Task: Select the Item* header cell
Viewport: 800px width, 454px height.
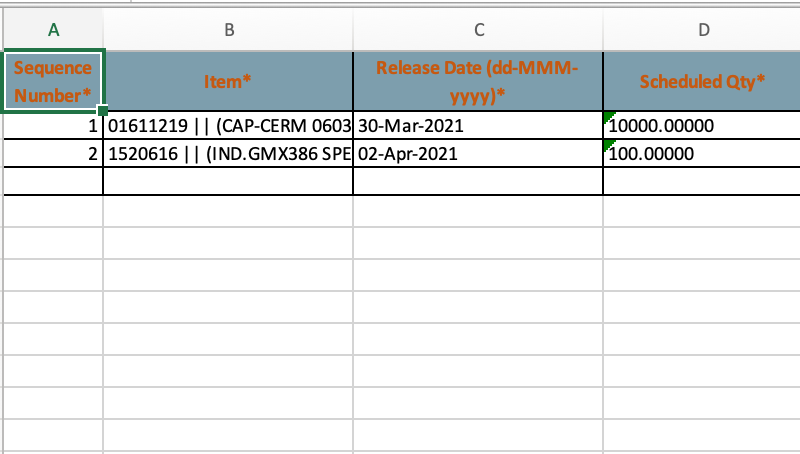Action: (x=229, y=81)
